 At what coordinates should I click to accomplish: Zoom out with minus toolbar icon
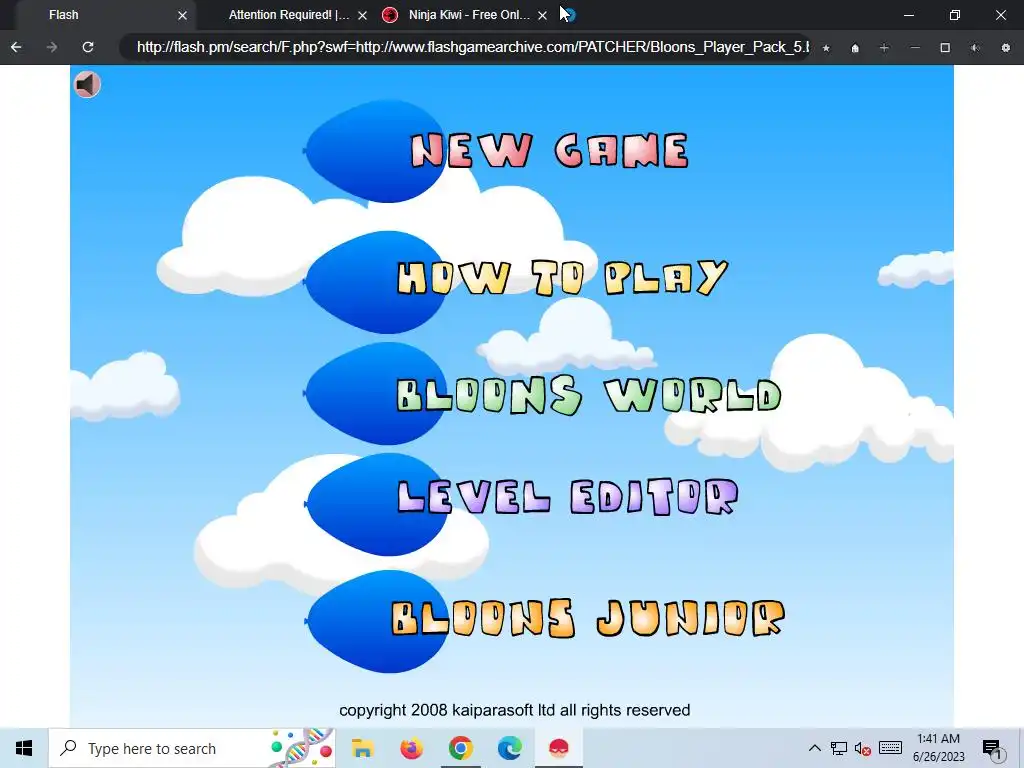click(x=915, y=48)
